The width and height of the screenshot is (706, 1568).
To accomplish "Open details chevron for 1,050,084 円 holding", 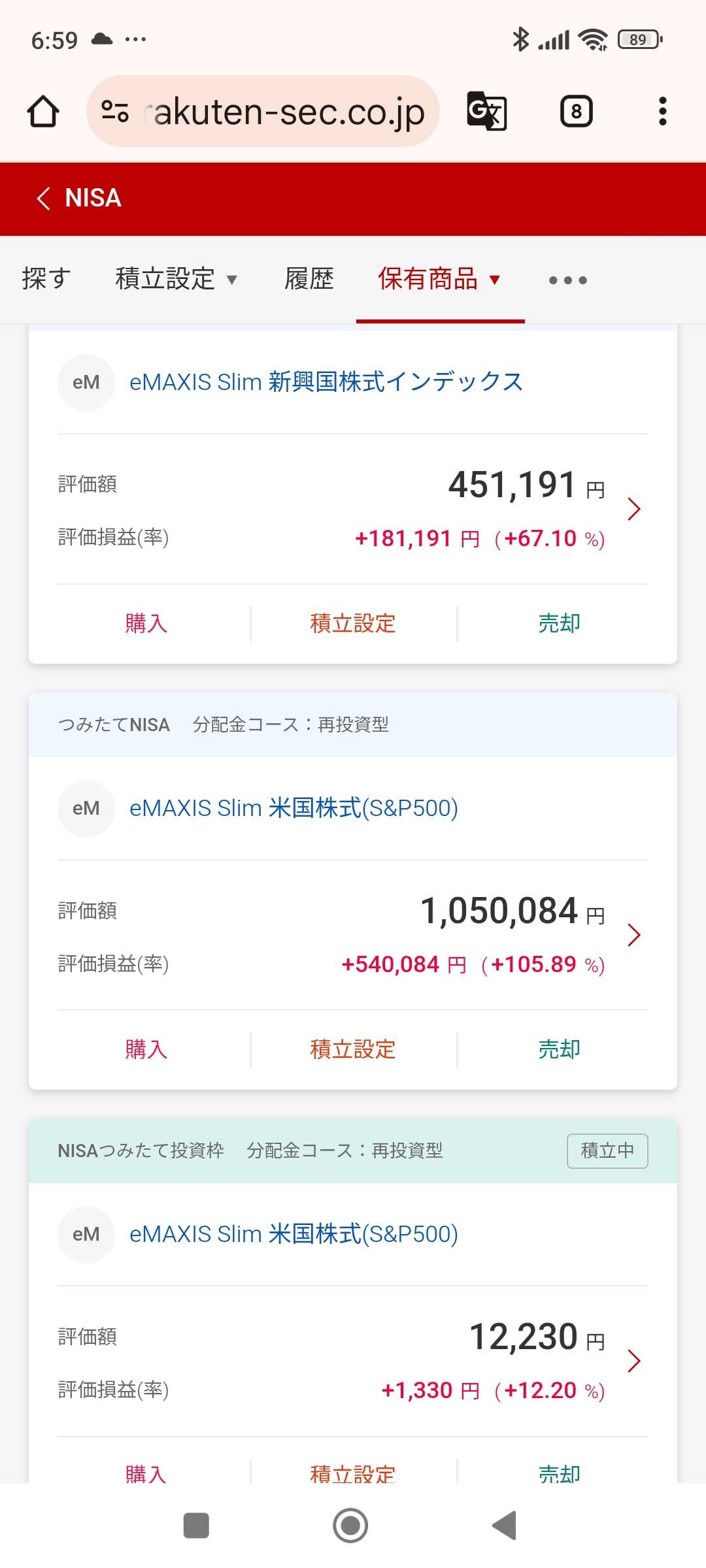I will pyautogui.click(x=633, y=935).
